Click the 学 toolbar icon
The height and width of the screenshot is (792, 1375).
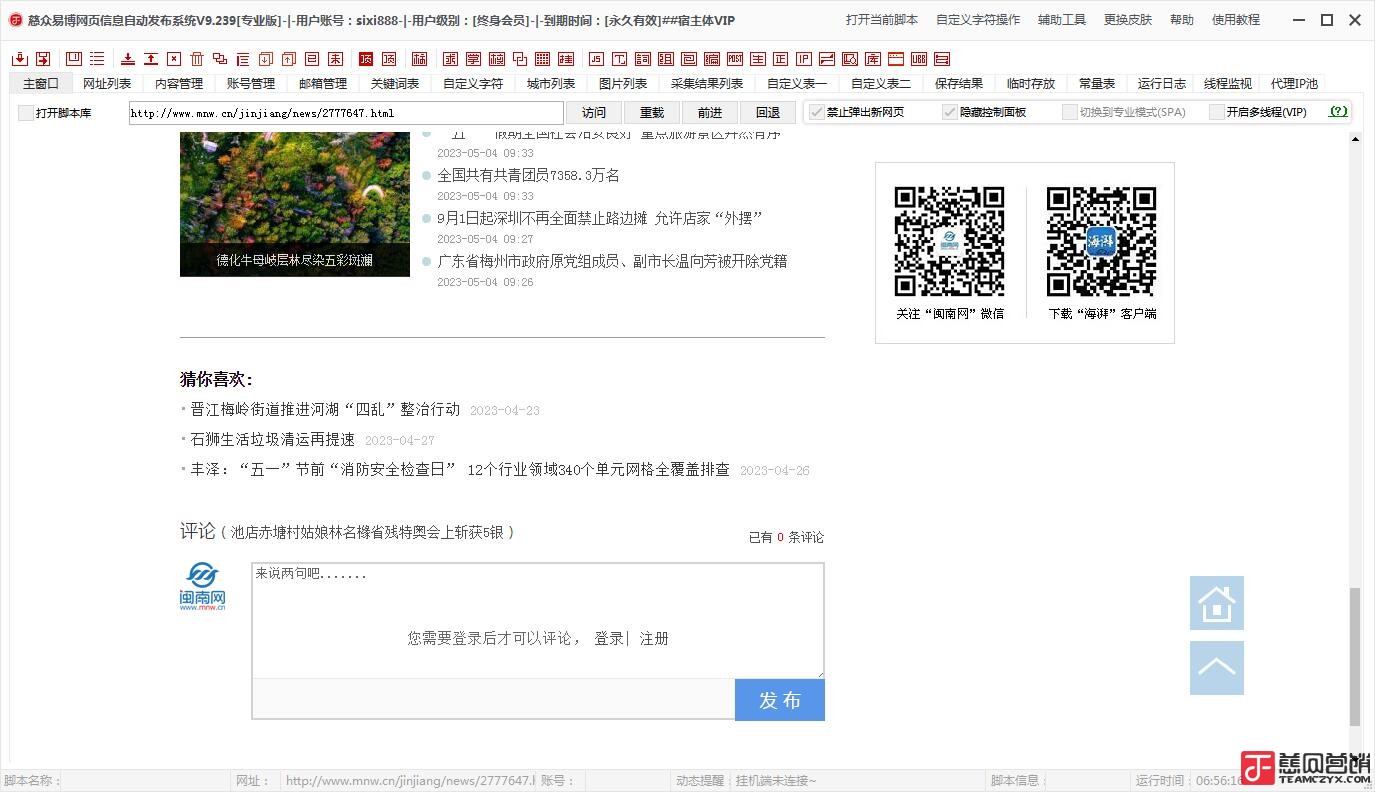[473, 59]
